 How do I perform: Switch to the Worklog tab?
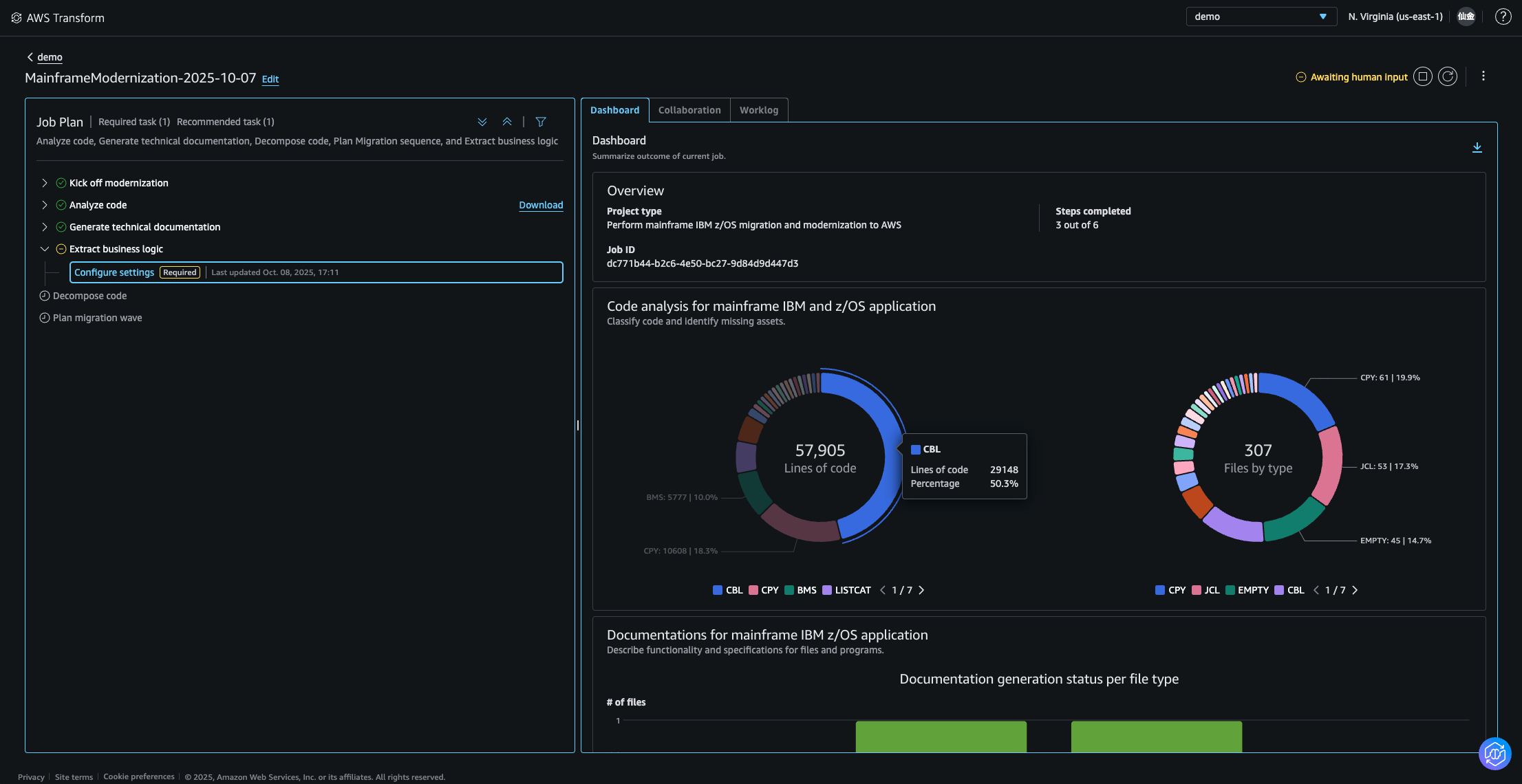[x=759, y=110]
